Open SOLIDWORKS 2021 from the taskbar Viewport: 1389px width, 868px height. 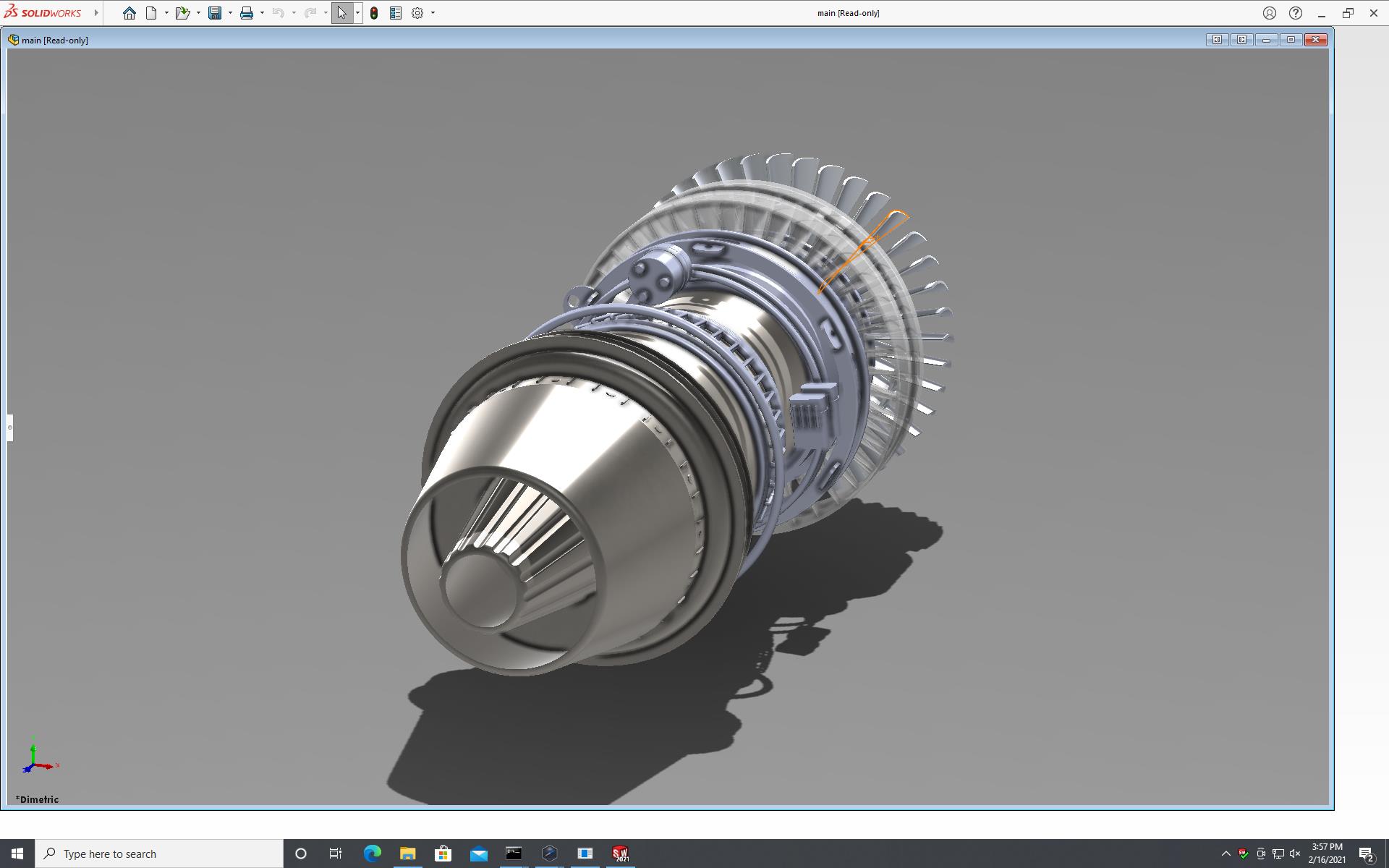pyautogui.click(x=620, y=854)
